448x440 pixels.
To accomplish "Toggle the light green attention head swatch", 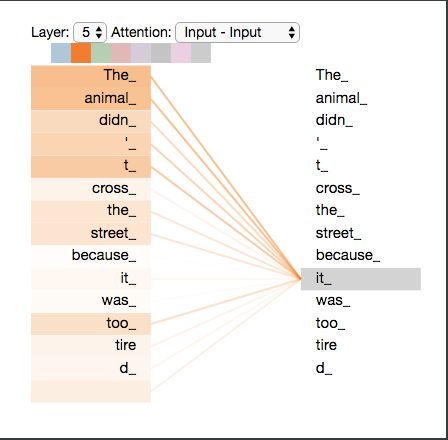I will click(x=101, y=53).
